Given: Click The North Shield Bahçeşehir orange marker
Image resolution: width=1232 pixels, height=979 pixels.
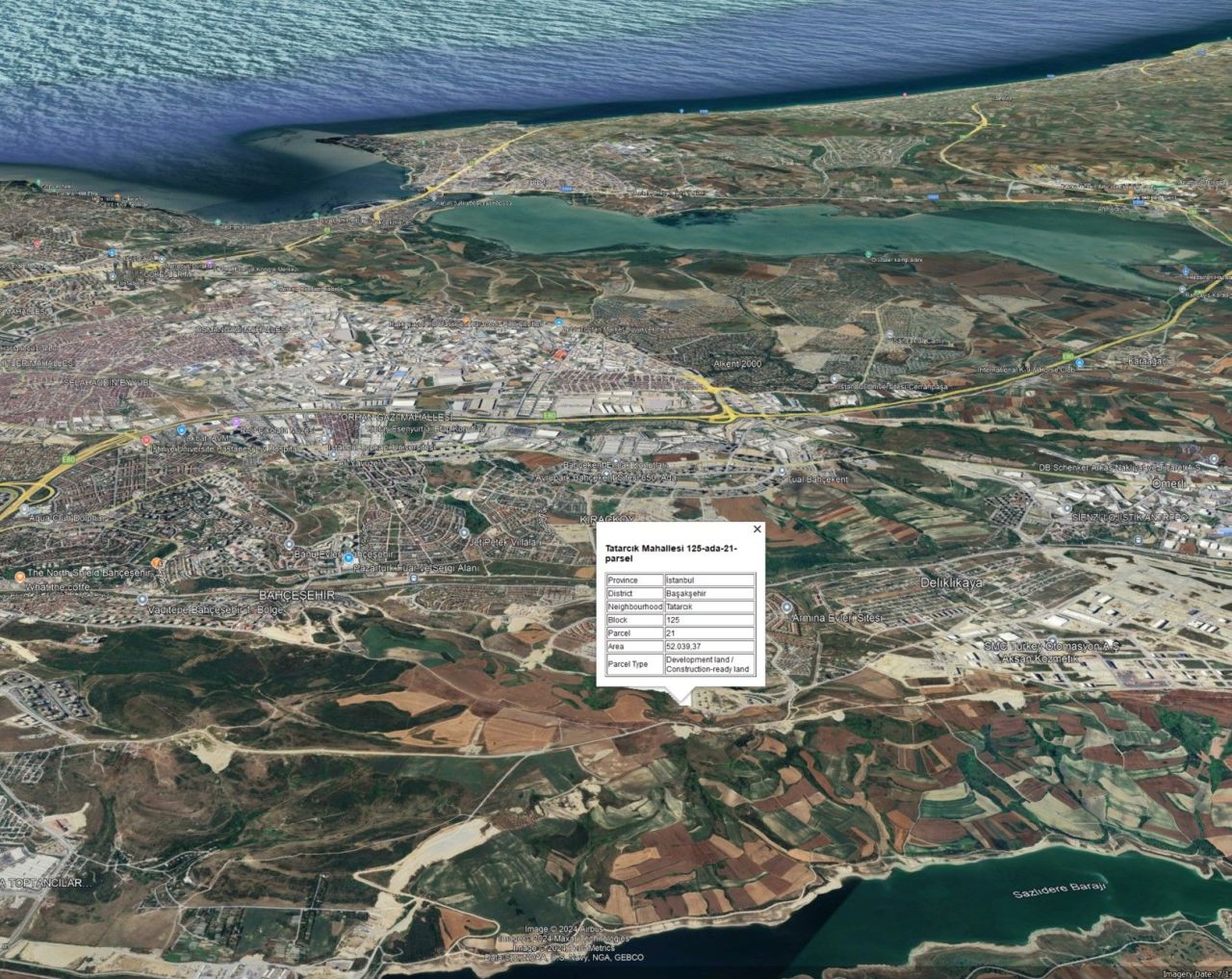Looking at the screenshot, I should point(20,575).
